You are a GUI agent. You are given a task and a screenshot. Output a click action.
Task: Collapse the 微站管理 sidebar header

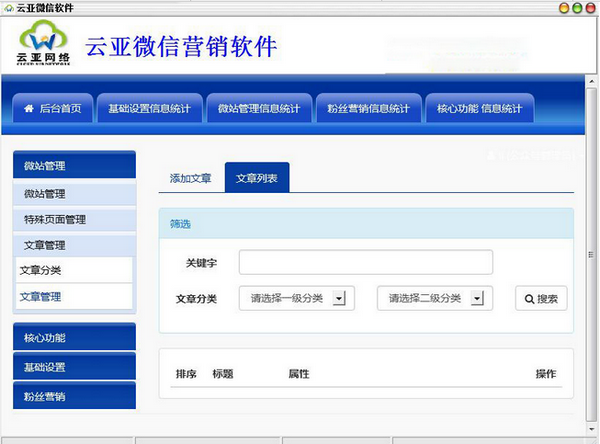point(75,165)
